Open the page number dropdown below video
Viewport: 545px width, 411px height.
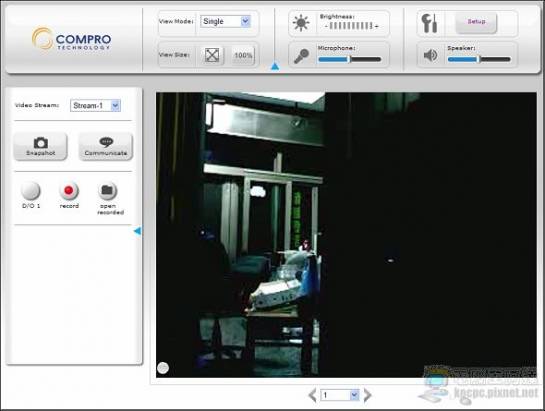tap(340, 395)
